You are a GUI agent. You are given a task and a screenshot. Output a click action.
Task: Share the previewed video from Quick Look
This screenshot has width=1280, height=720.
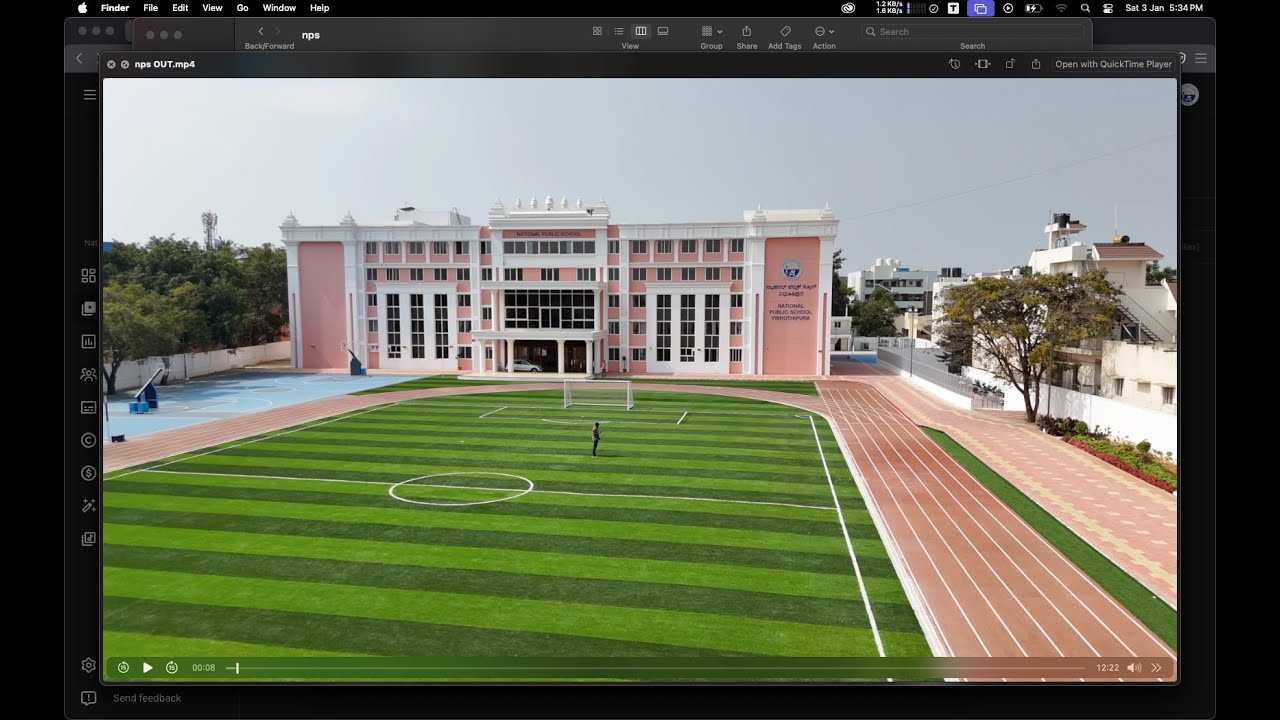pos(1036,64)
